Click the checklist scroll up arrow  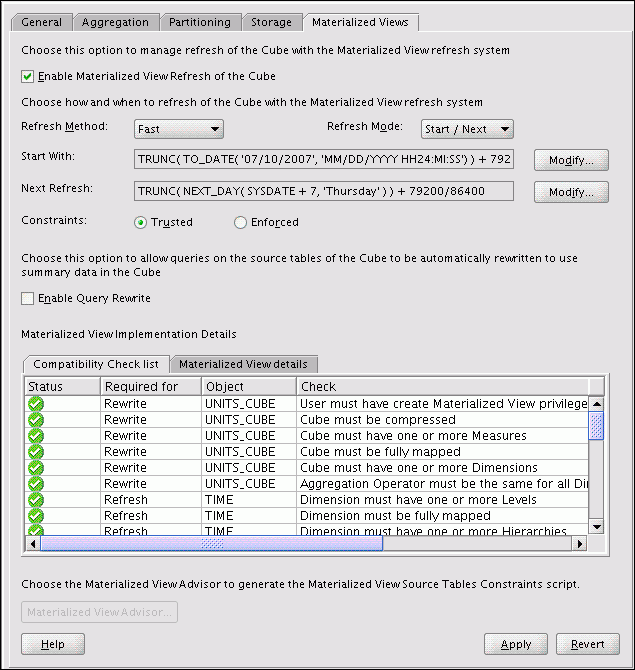[x=597, y=404]
